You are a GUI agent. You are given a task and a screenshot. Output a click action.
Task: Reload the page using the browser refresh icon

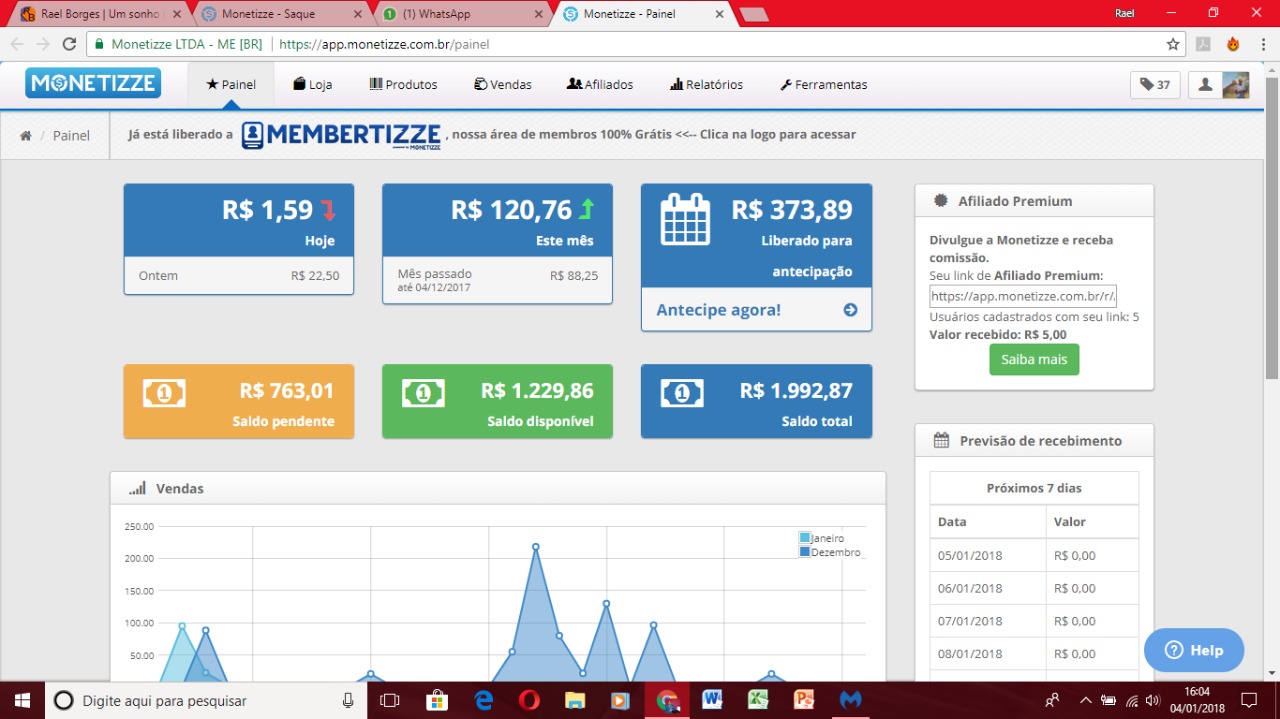(69, 44)
